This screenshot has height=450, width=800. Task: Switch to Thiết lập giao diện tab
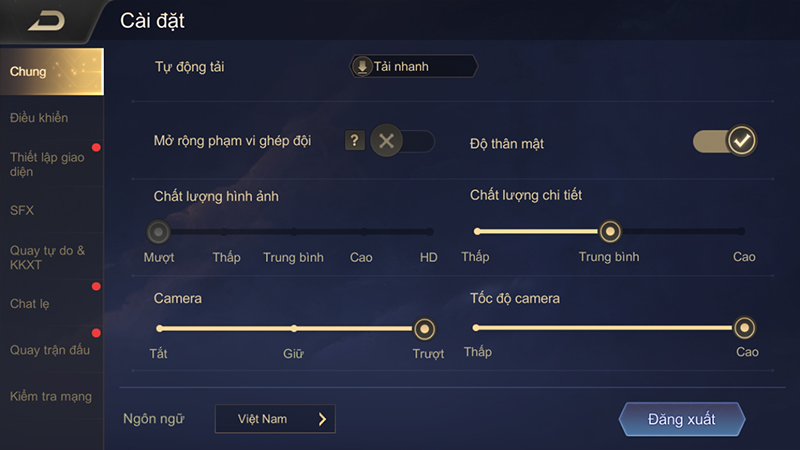47,164
